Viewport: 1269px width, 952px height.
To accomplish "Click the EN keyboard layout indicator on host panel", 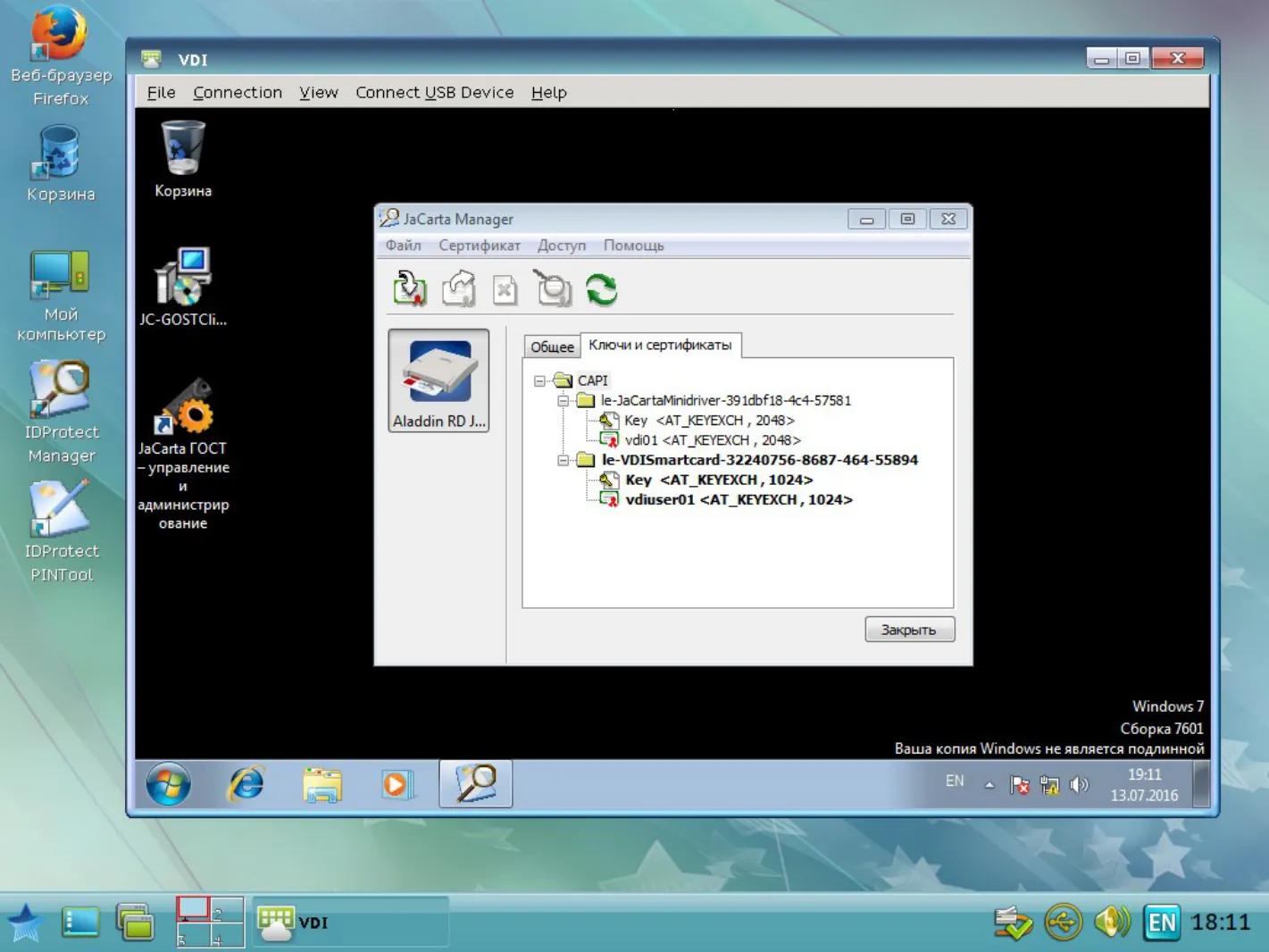I will pyautogui.click(x=1162, y=923).
